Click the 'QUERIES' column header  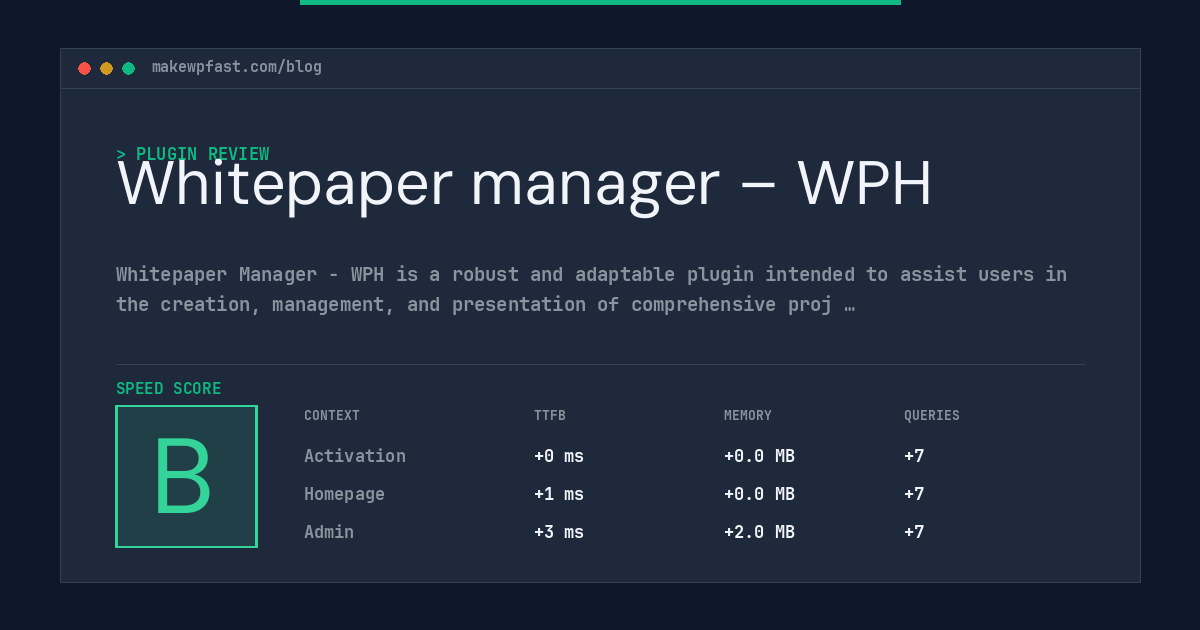click(x=932, y=416)
